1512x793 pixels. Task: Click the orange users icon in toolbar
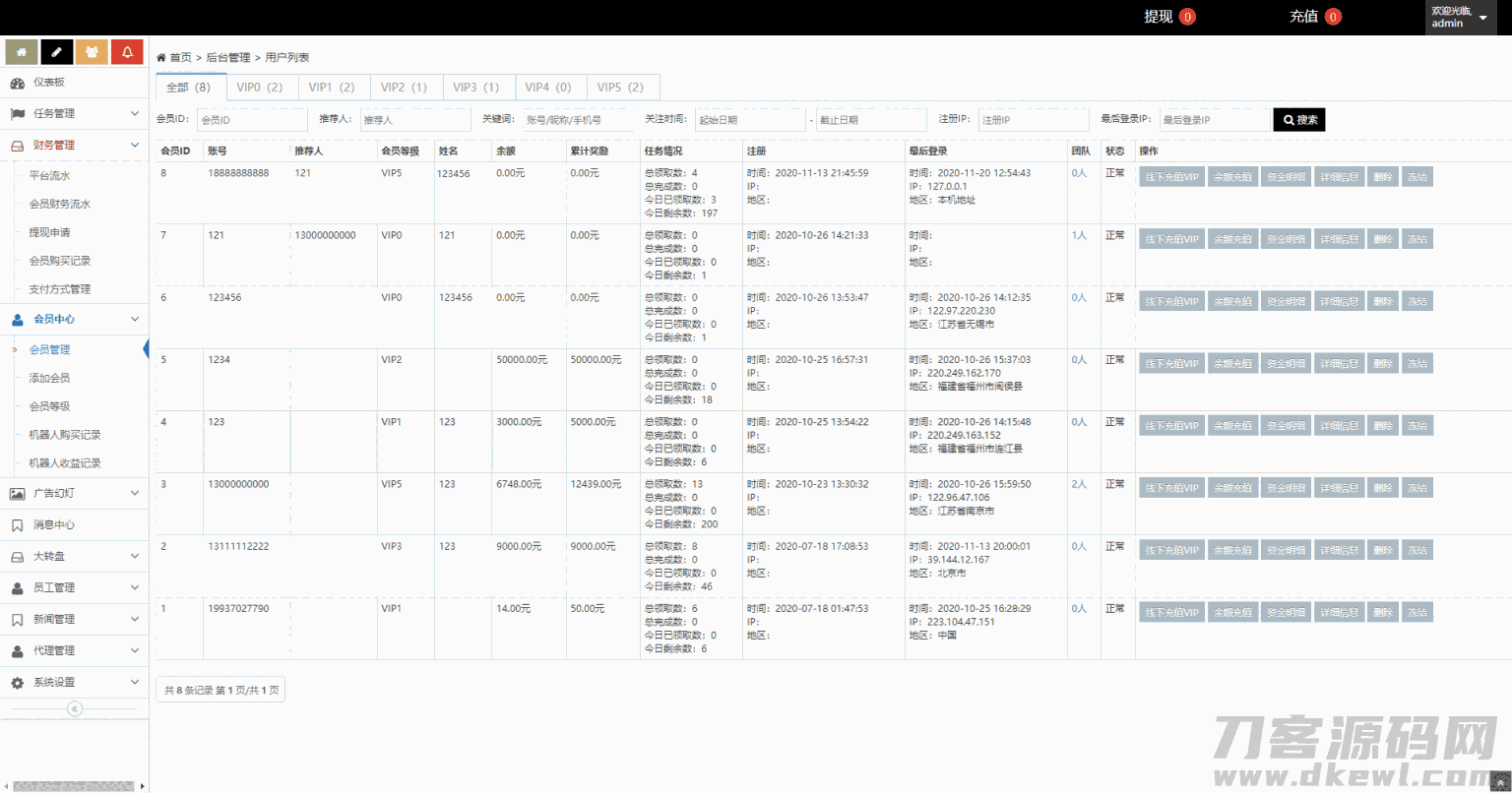(x=92, y=50)
